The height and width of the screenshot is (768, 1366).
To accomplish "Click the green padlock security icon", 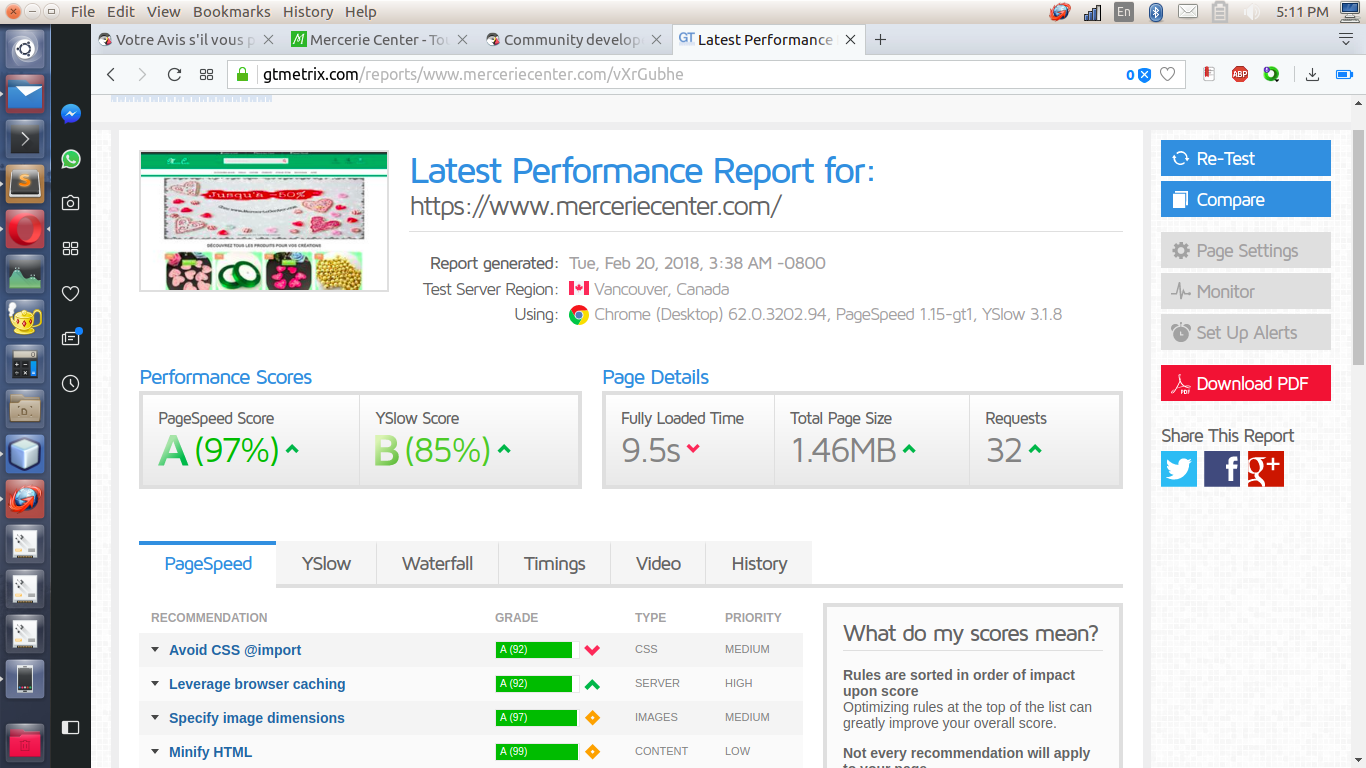I will 240,74.
